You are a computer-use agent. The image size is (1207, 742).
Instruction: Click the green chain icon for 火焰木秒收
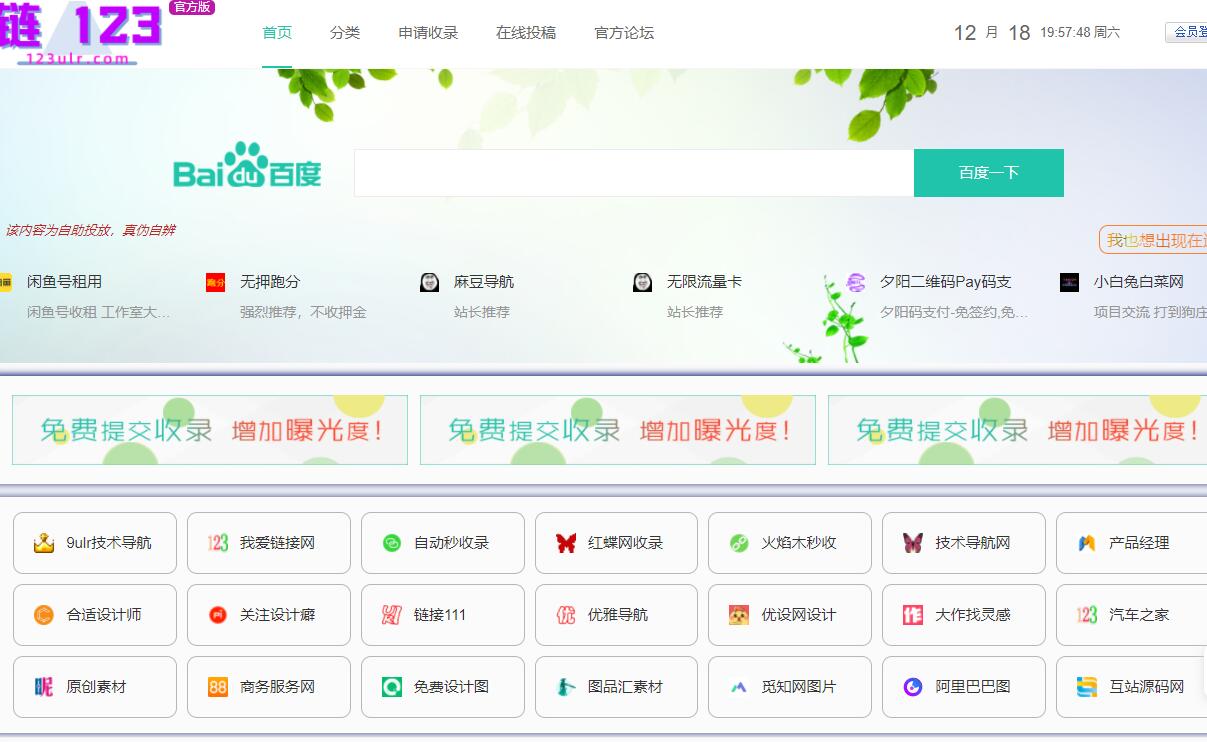(739, 543)
